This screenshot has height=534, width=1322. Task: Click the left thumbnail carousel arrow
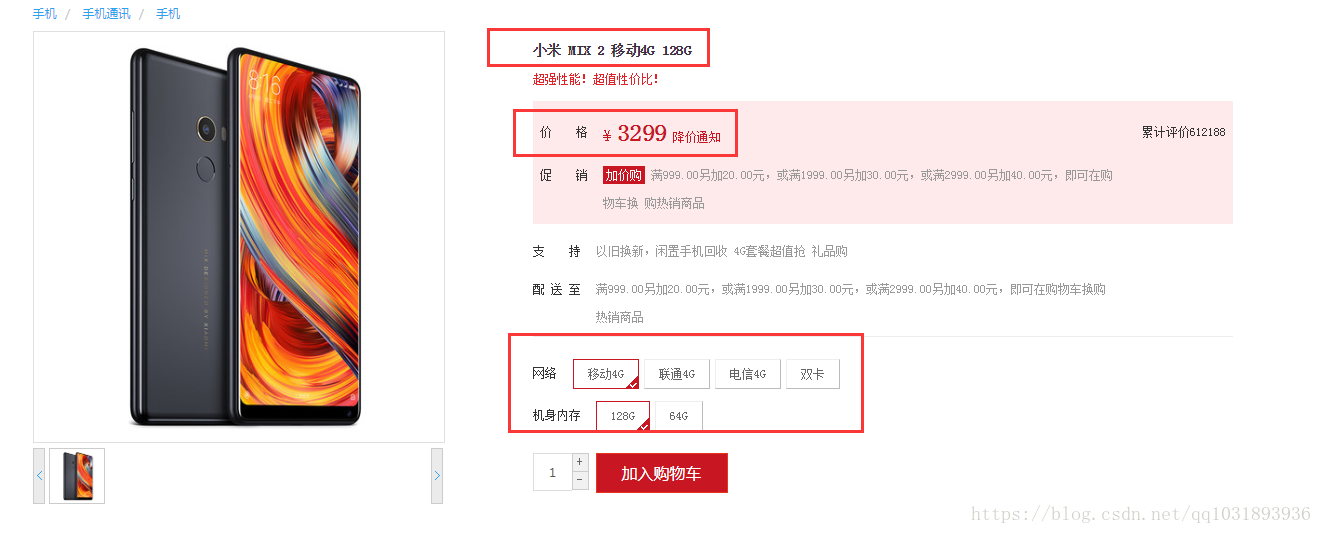pos(39,476)
